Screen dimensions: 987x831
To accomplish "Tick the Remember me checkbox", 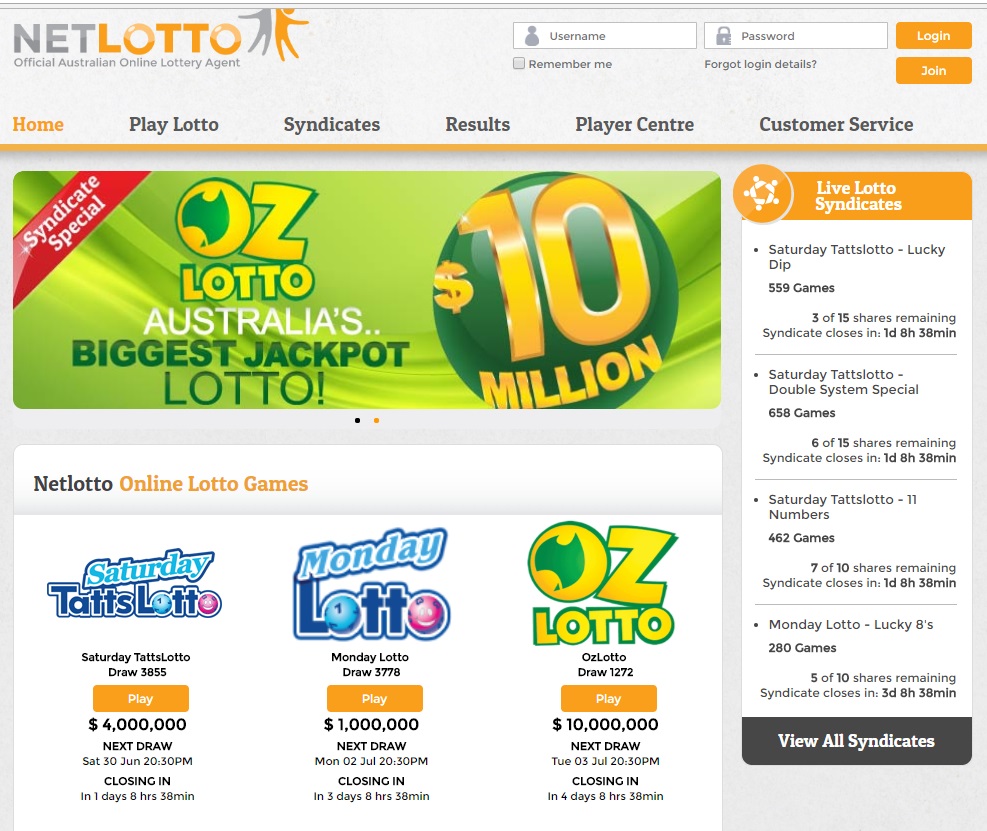I will 519,63.
